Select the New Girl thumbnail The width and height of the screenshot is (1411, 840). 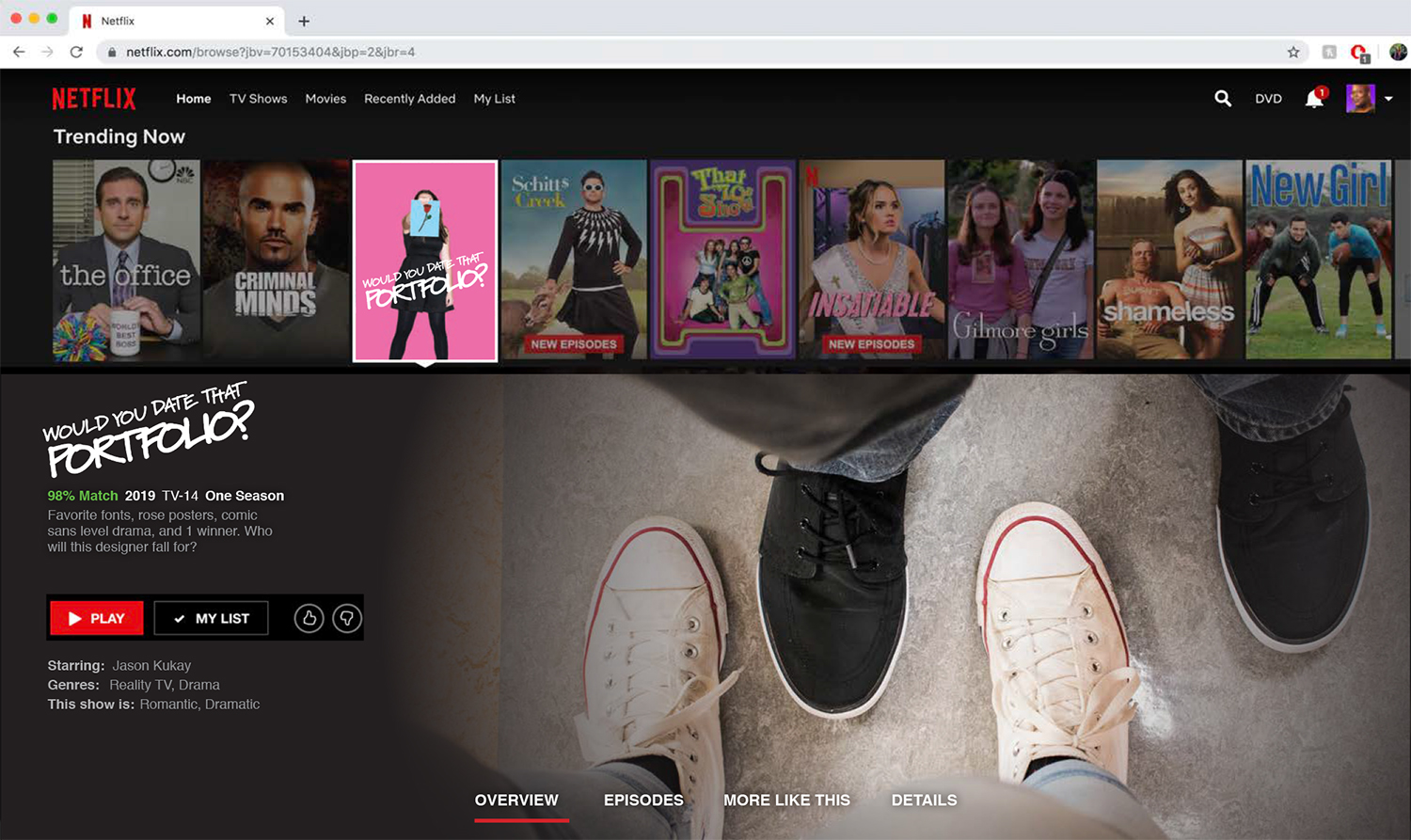coord(1319,260)
